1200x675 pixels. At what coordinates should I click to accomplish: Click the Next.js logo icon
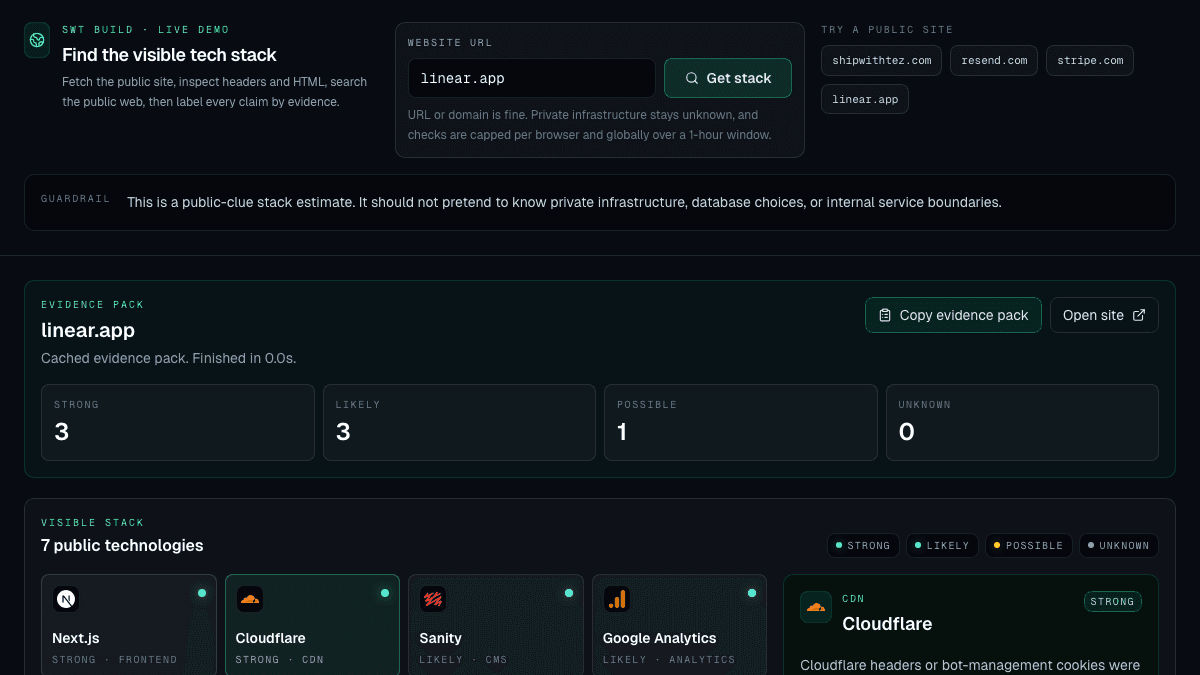click(x=66, y=599)
